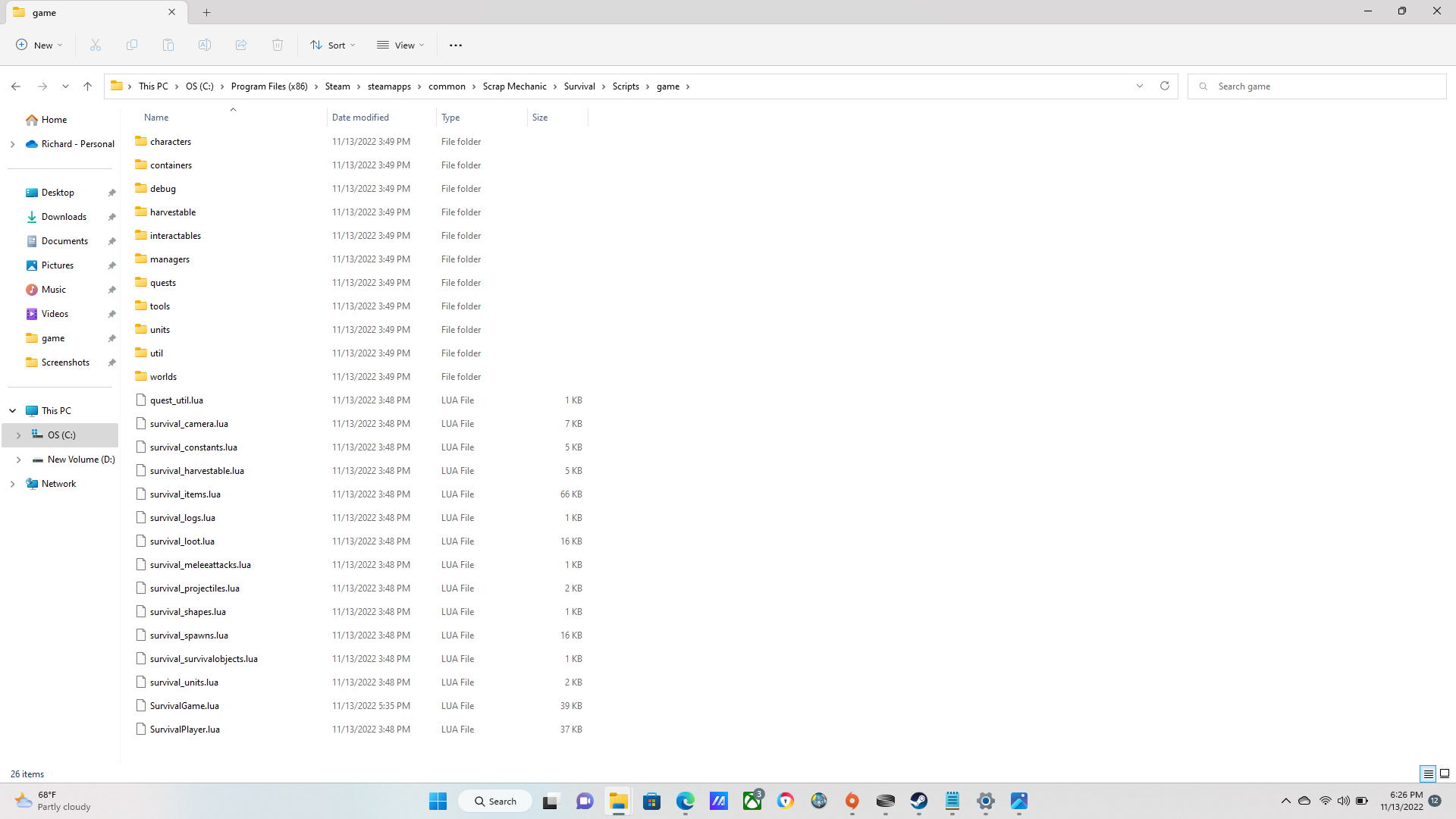The image size is (1456, 819).
Task: Open the See more ellipsis menu
Action: point(455,45)
